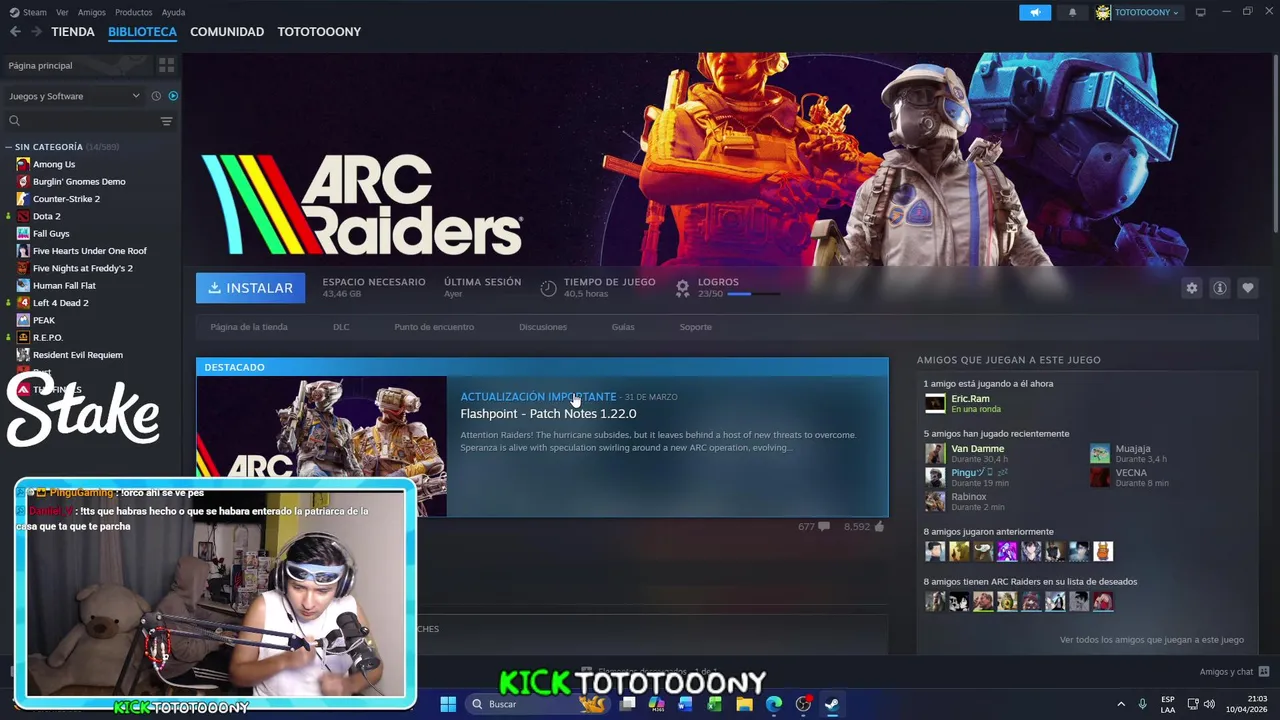1280x720 pixels.
Task: Click the achievements progress bar
Action: coord(753,294)
